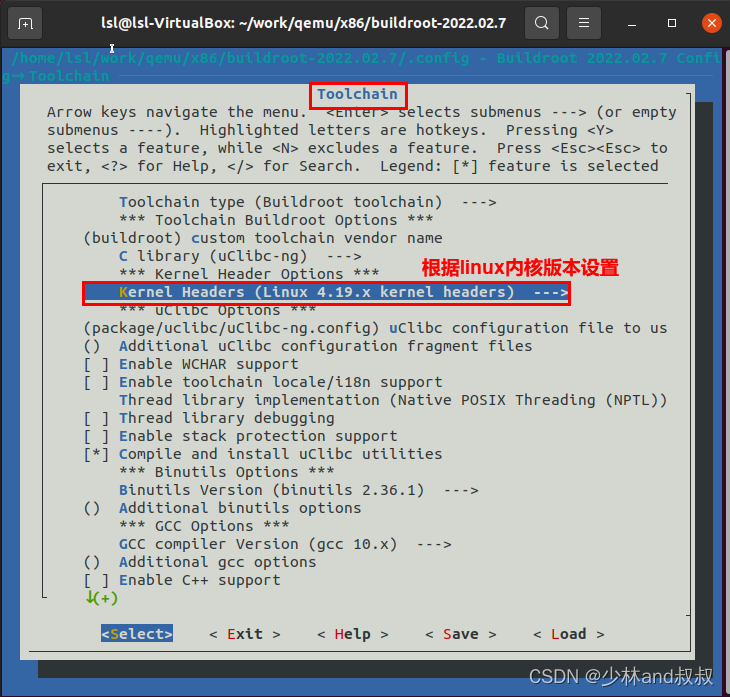
Task: Click the green scroll-down (+) indicator
Action: [101, 598]
